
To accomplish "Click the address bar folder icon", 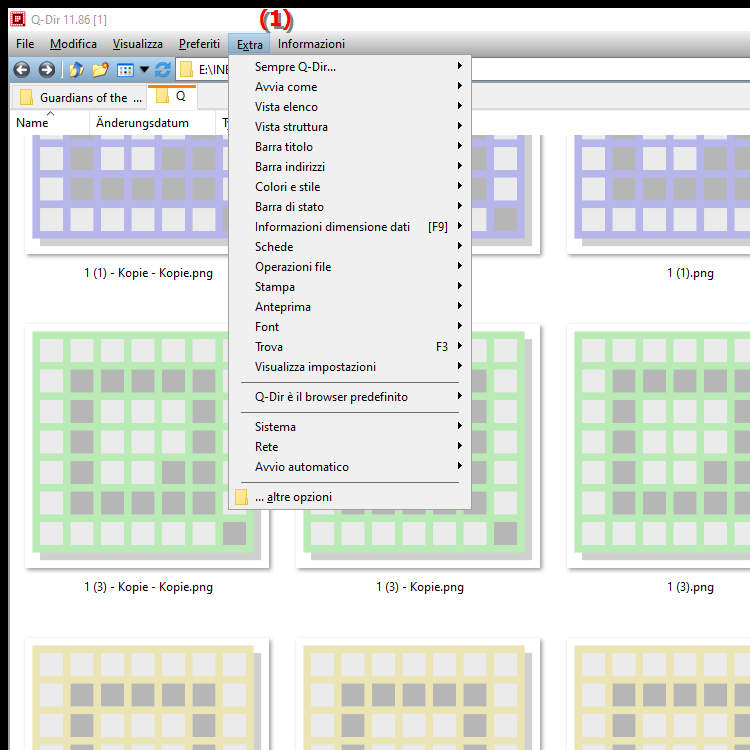I will click(186, 70).
